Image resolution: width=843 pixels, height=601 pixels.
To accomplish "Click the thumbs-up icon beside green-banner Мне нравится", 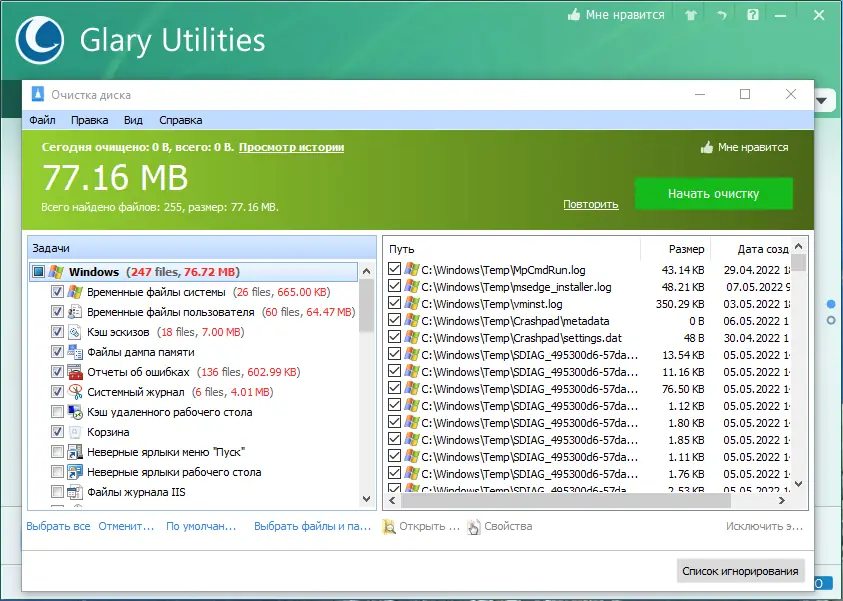I will point(706,147).
